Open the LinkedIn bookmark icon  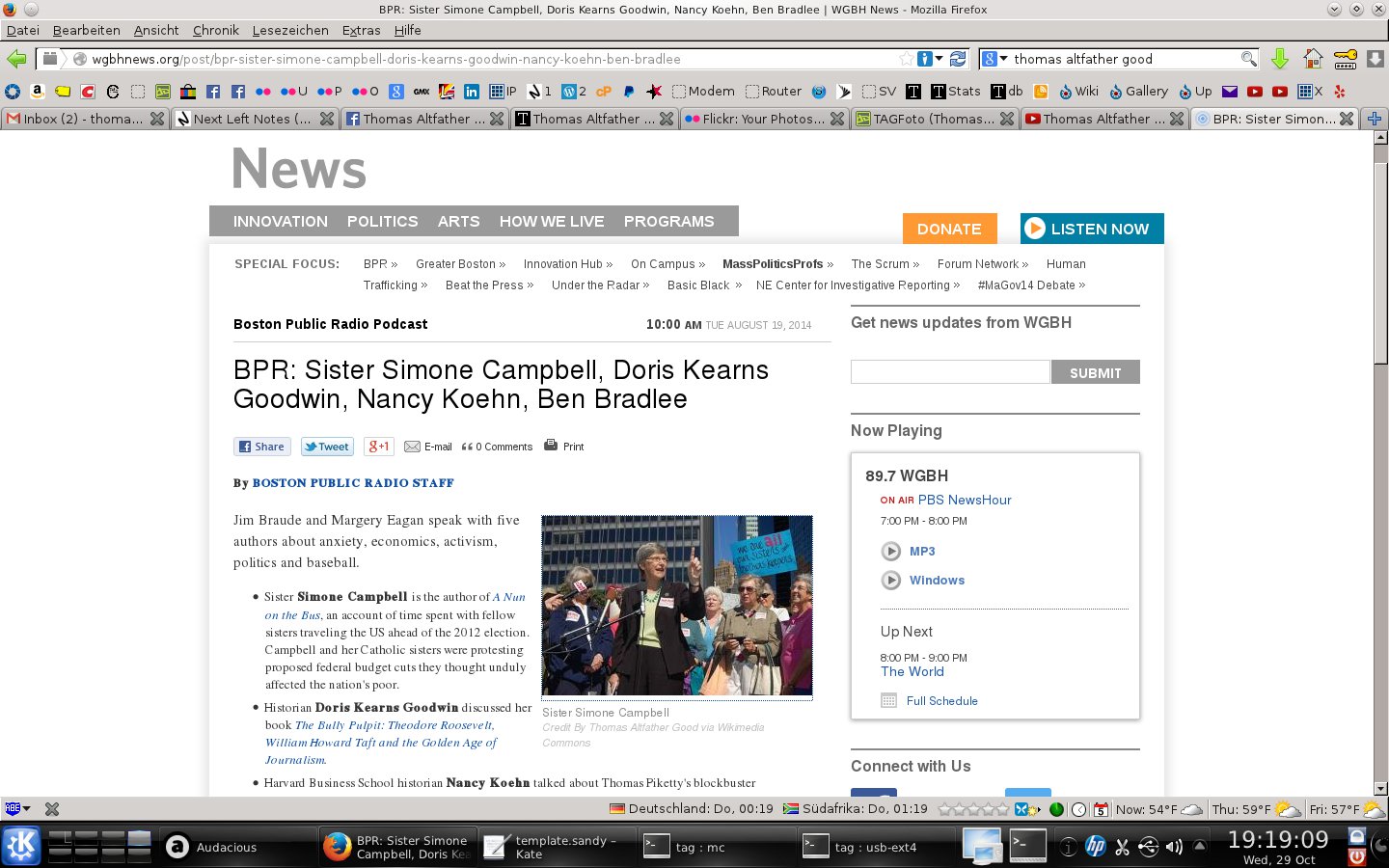click(x=472, y=92)
